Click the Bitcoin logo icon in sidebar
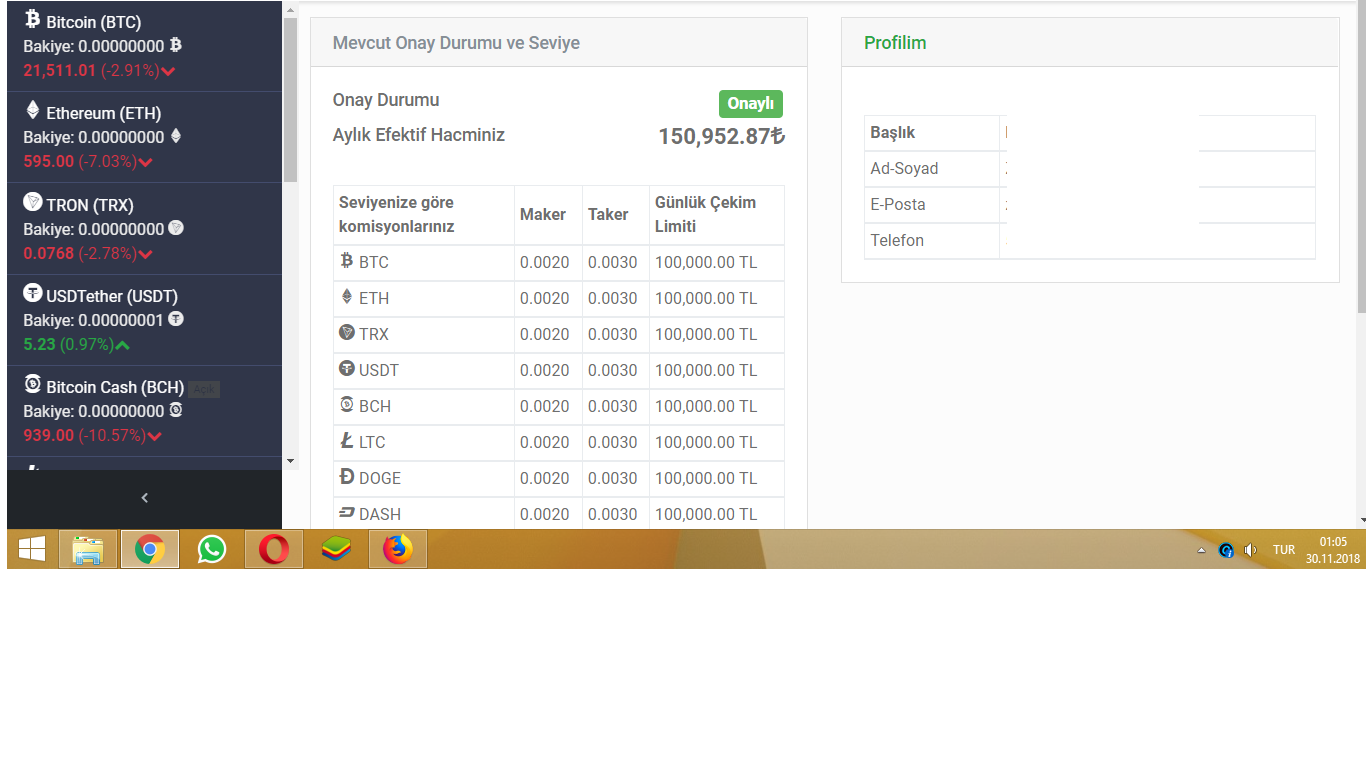The width and height of the screenshot is (1366, 768). coord(33,19)
